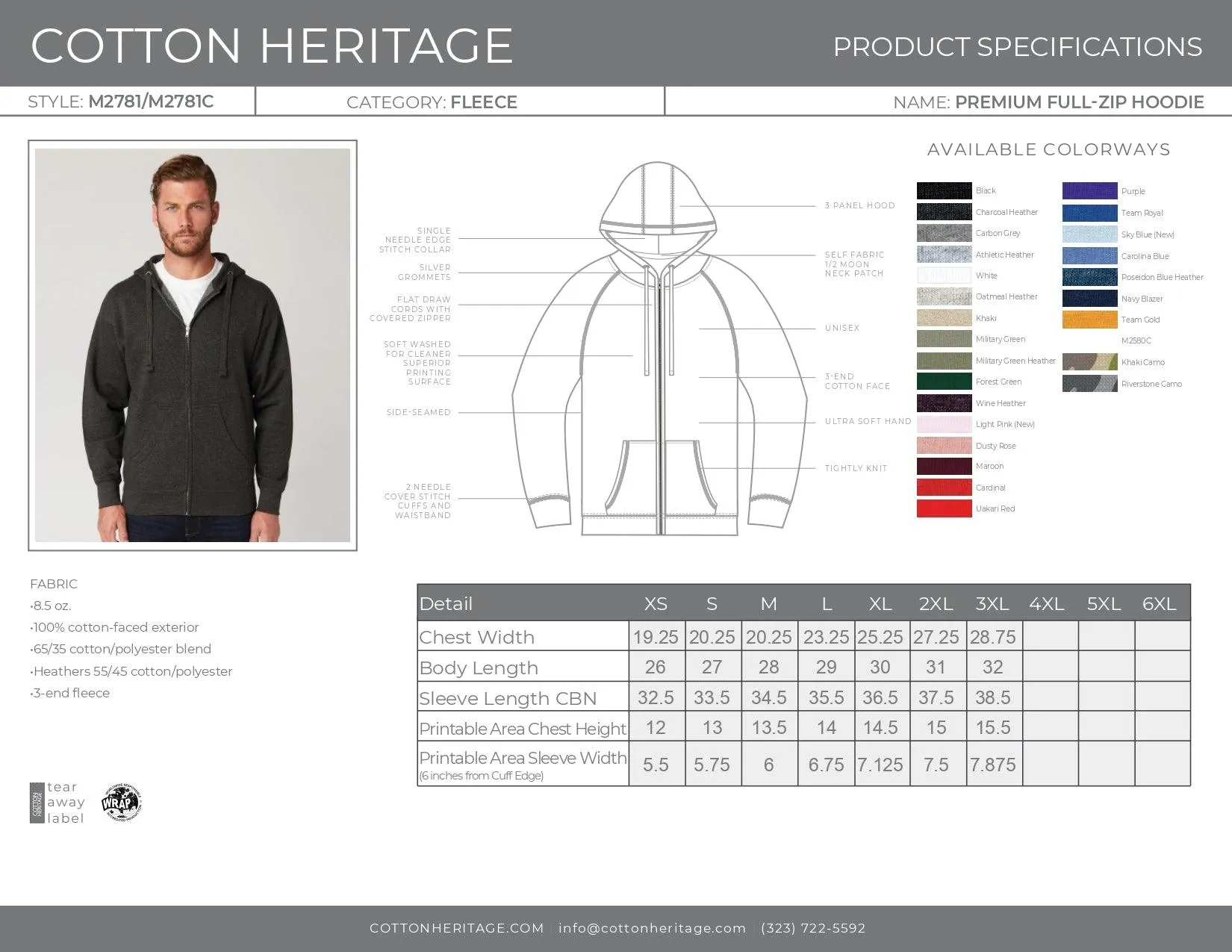Viewport: 1232px width, 952px height.
Task: Select the Charcoal Heather swatch
Action: click(x=944, y=211)
